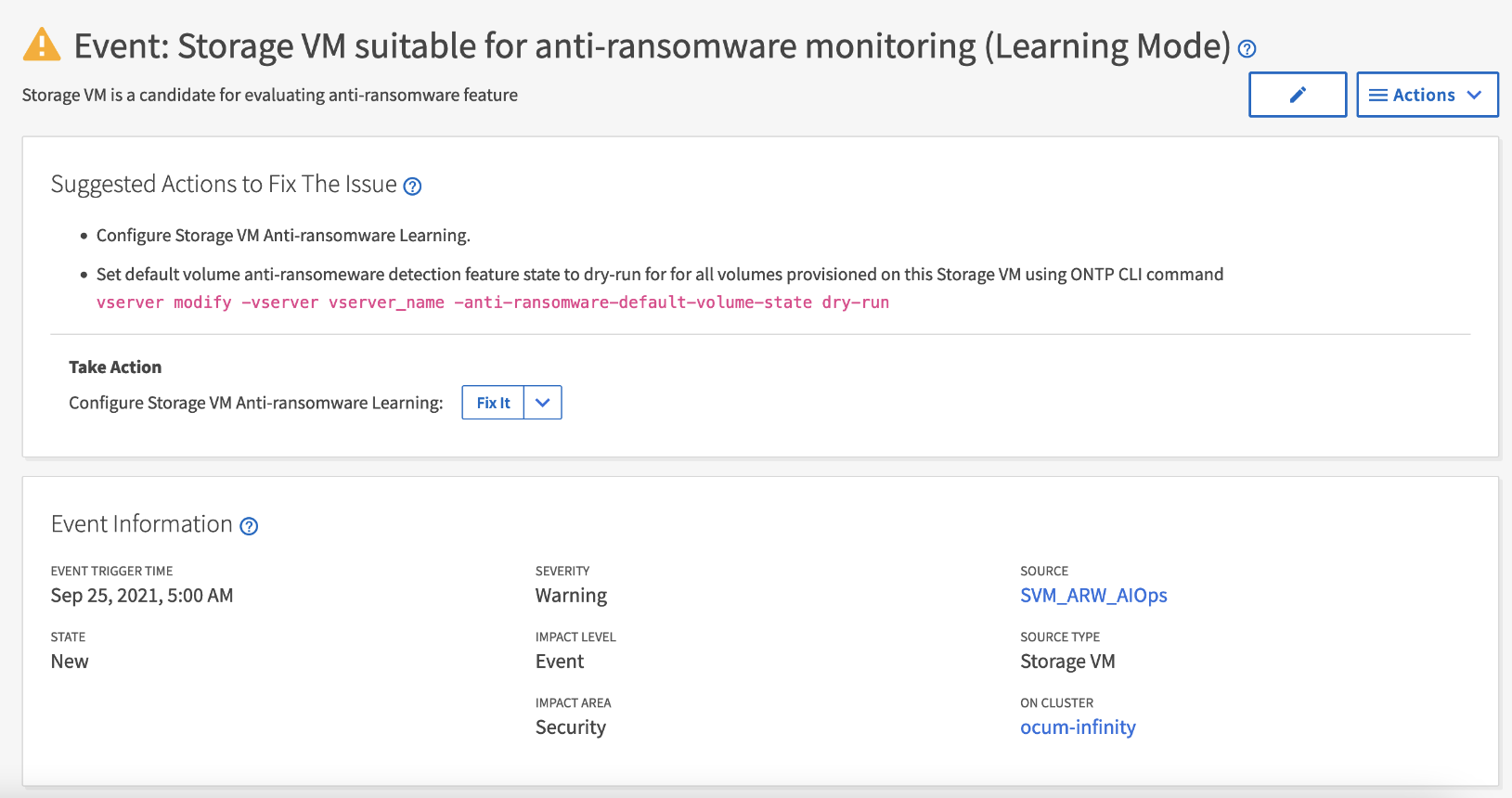Image resolution: width=1512 pixels, height=798 pixels.
Task: Click the Storage VM source type value
Action: [1067, 662]
